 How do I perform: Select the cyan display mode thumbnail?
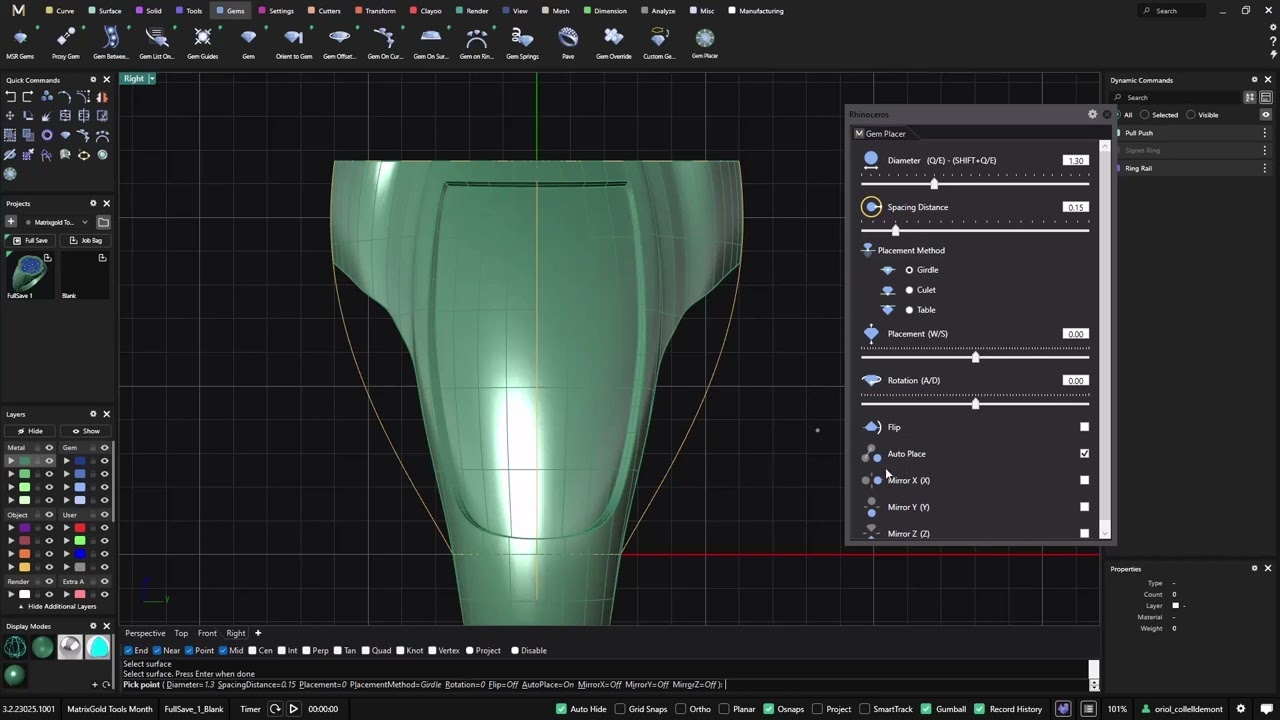(98, 647)
